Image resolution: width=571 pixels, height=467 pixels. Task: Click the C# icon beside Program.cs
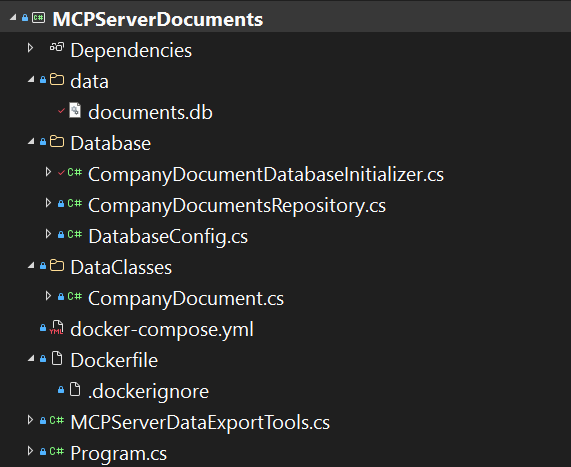pos(57,451)
